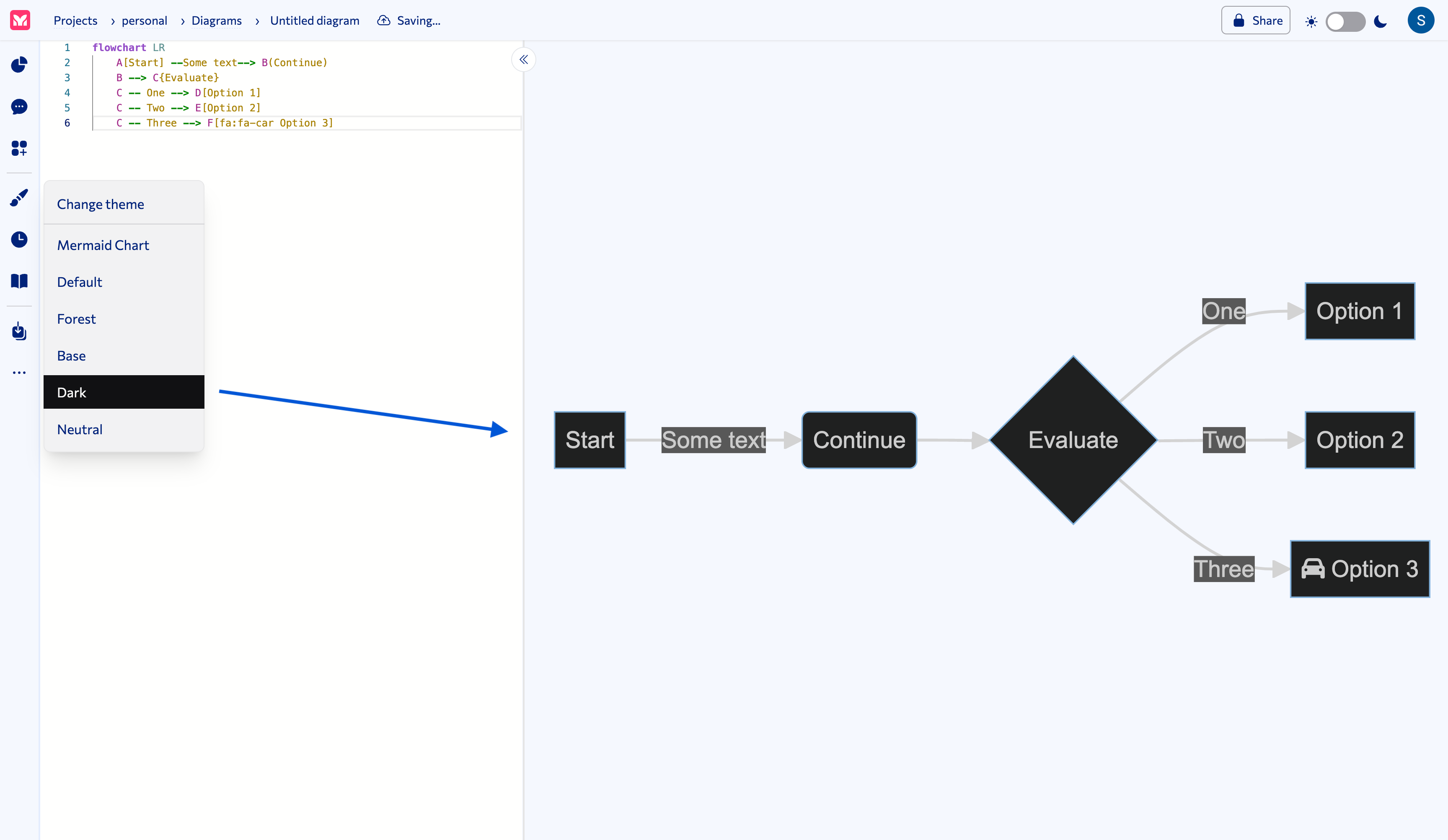Viewport: 1448px width, 840px height.
Task: Click the sun light mode icon
Action: [1311, 21]
